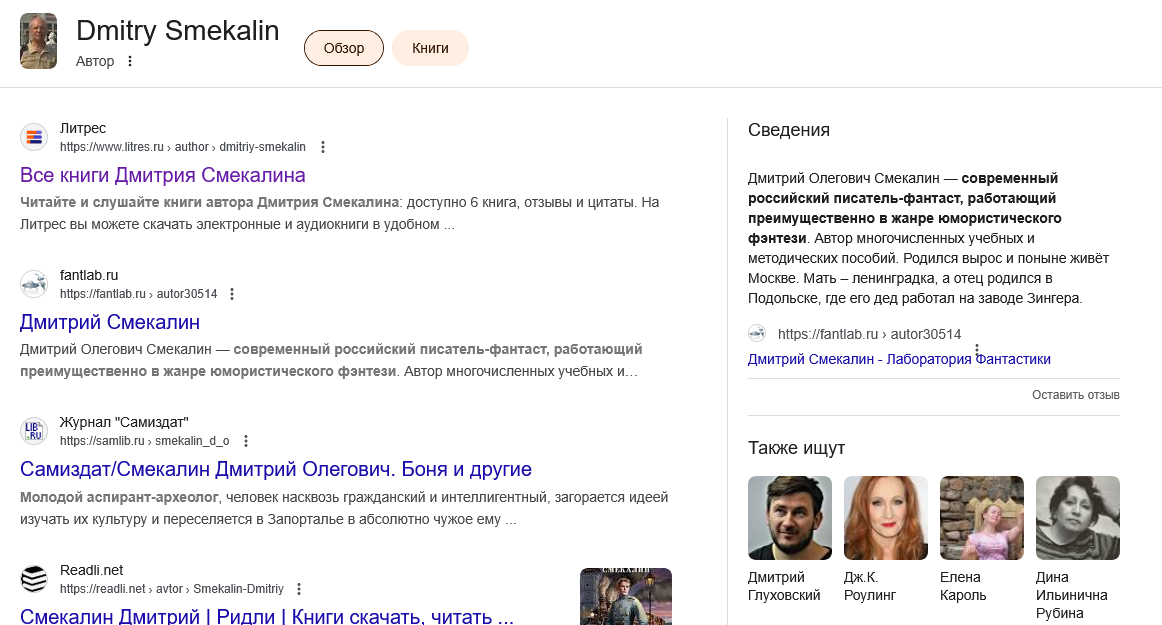This screenshot has height=625, width=1162.
Task: Click the Samizdat journal LIB.RU favicon
Action: coord(34,431)
